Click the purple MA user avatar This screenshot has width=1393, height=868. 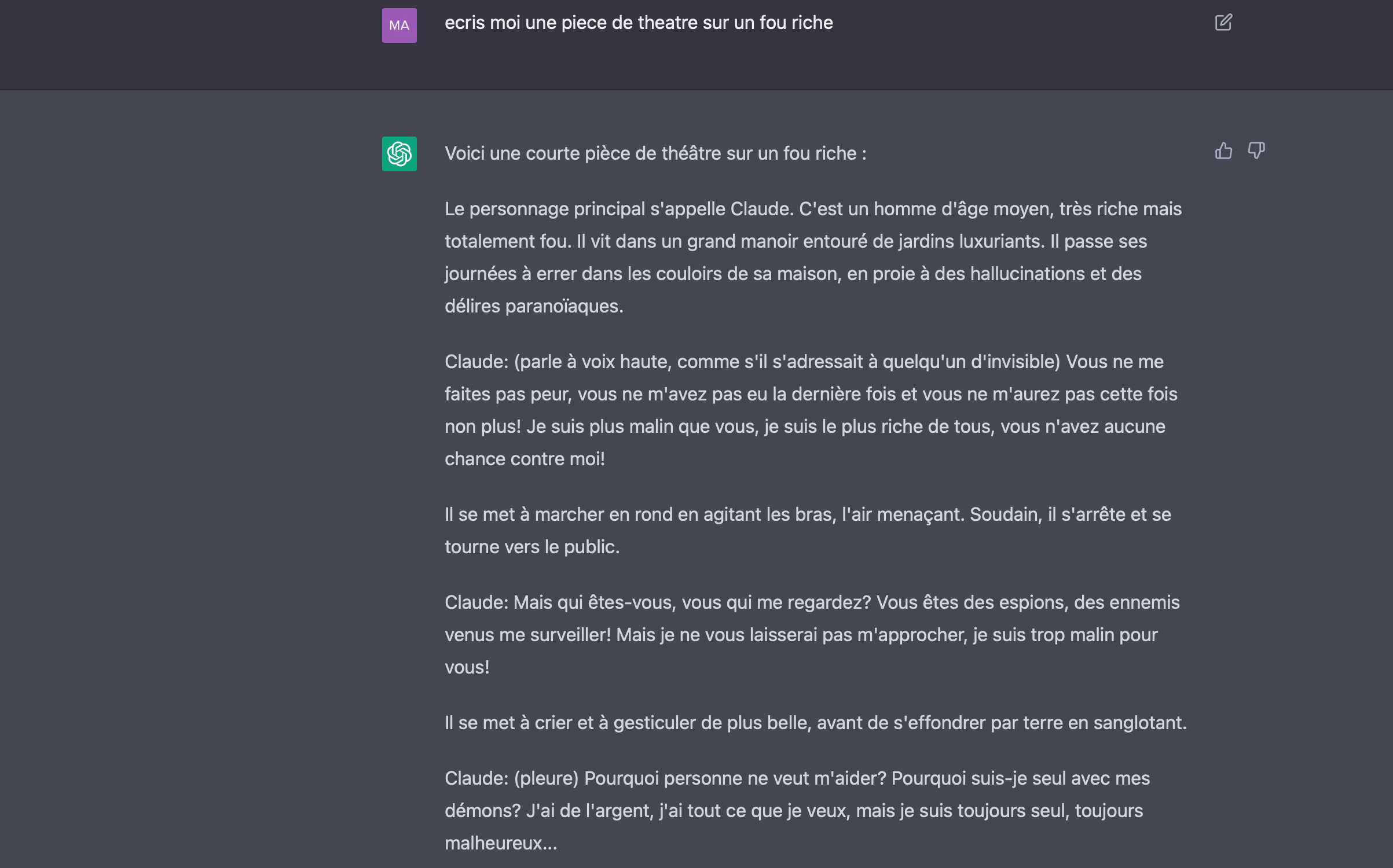click(x=399, y=25)
